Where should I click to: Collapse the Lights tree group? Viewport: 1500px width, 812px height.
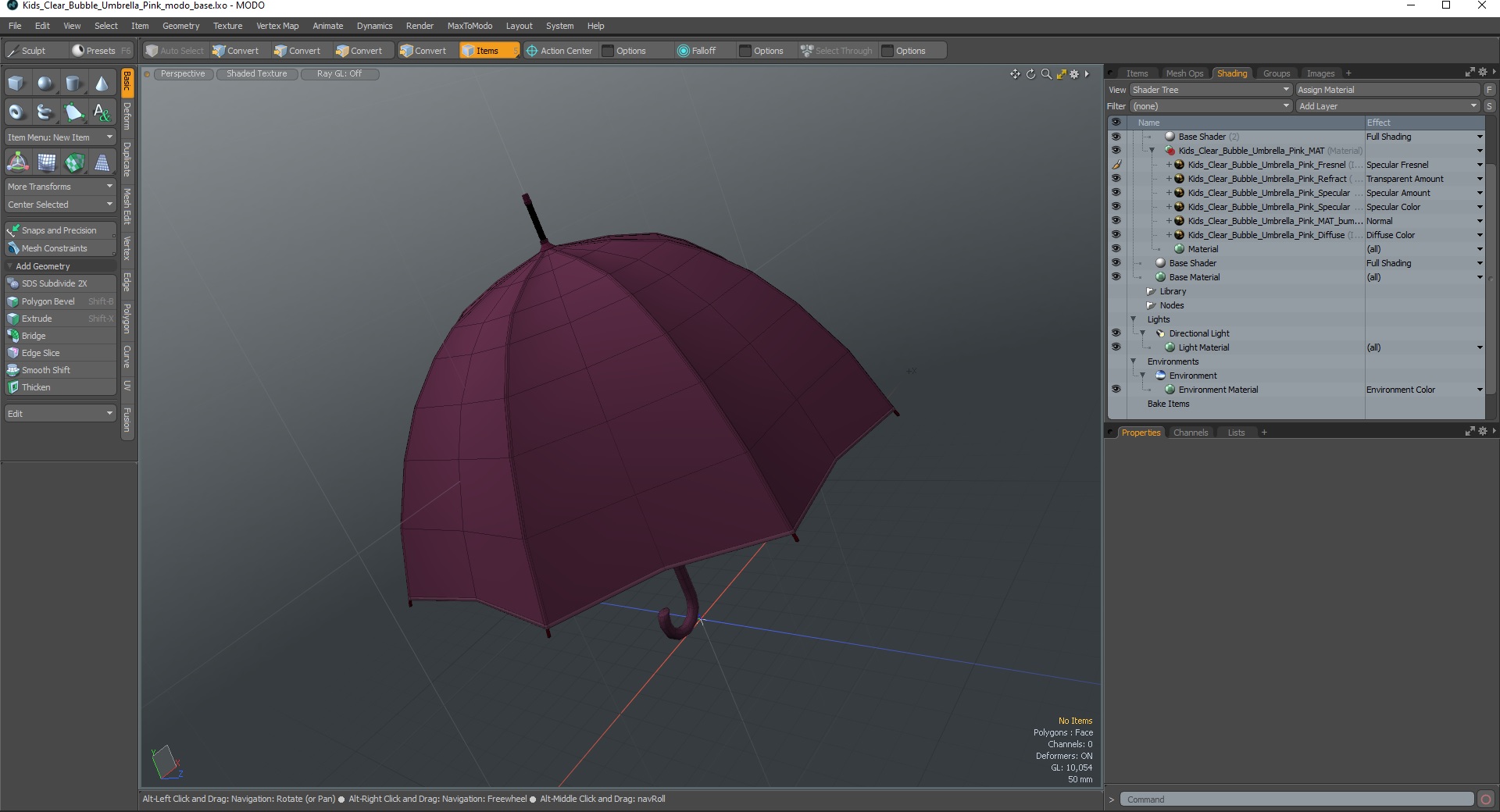[1134, 319]
